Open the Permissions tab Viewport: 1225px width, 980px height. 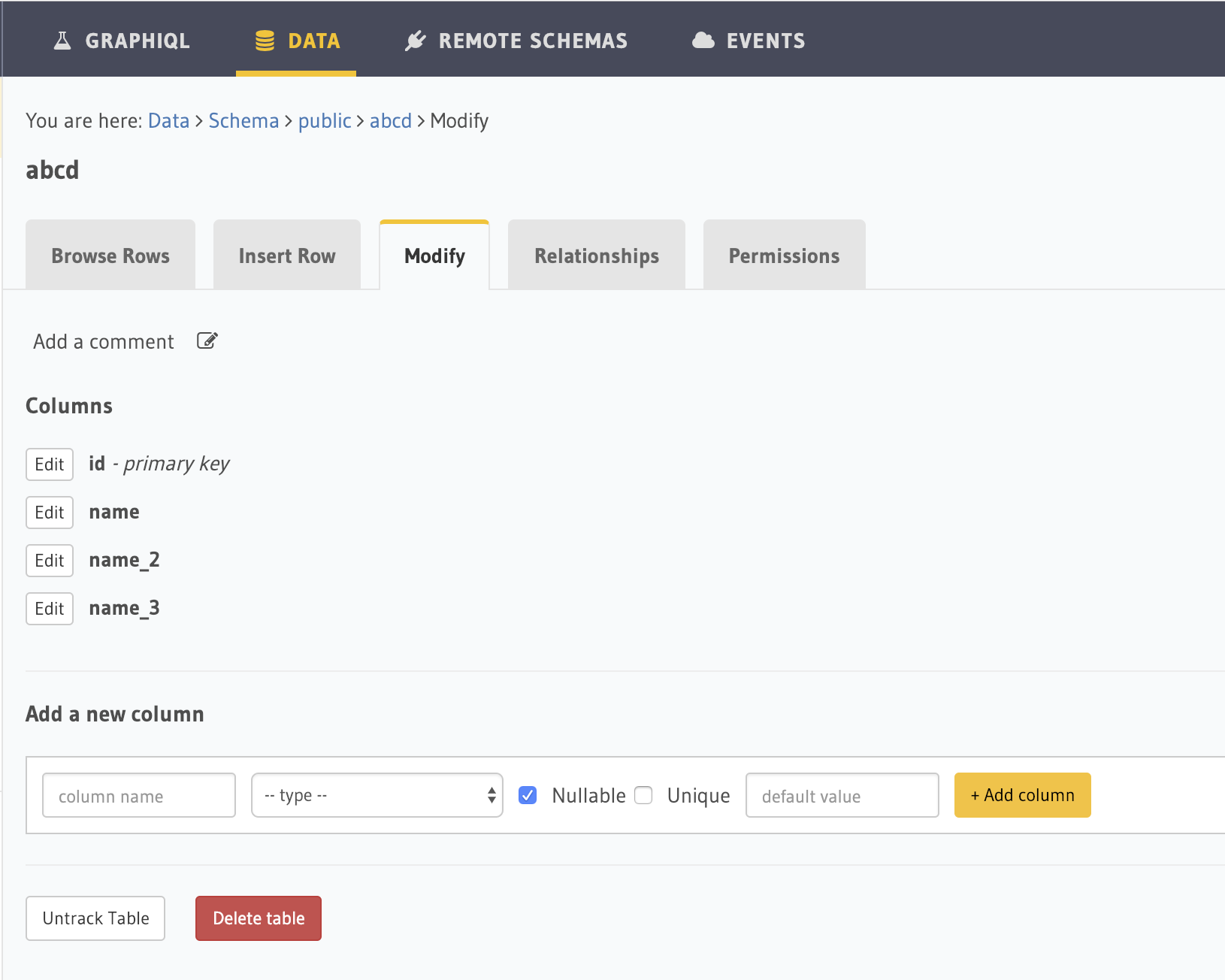click(x=784, y=255)
